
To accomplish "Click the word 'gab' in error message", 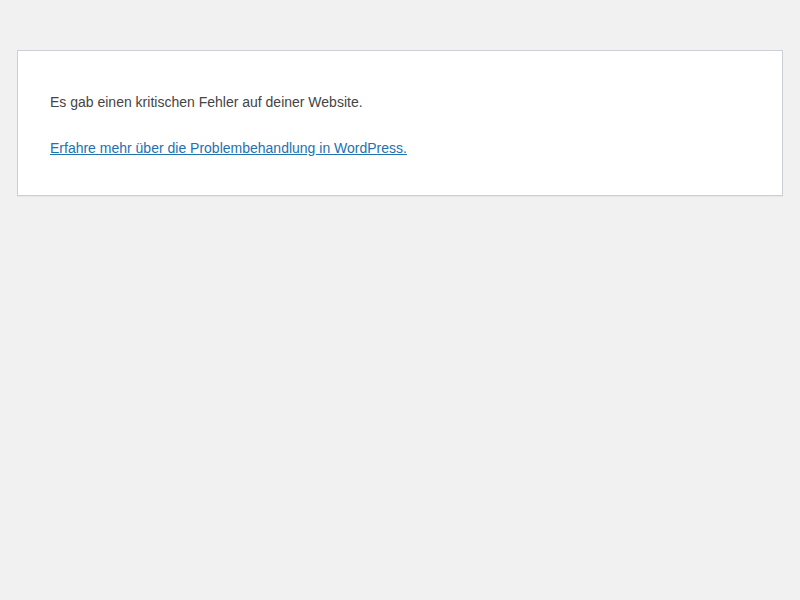I will pos(82,102).
